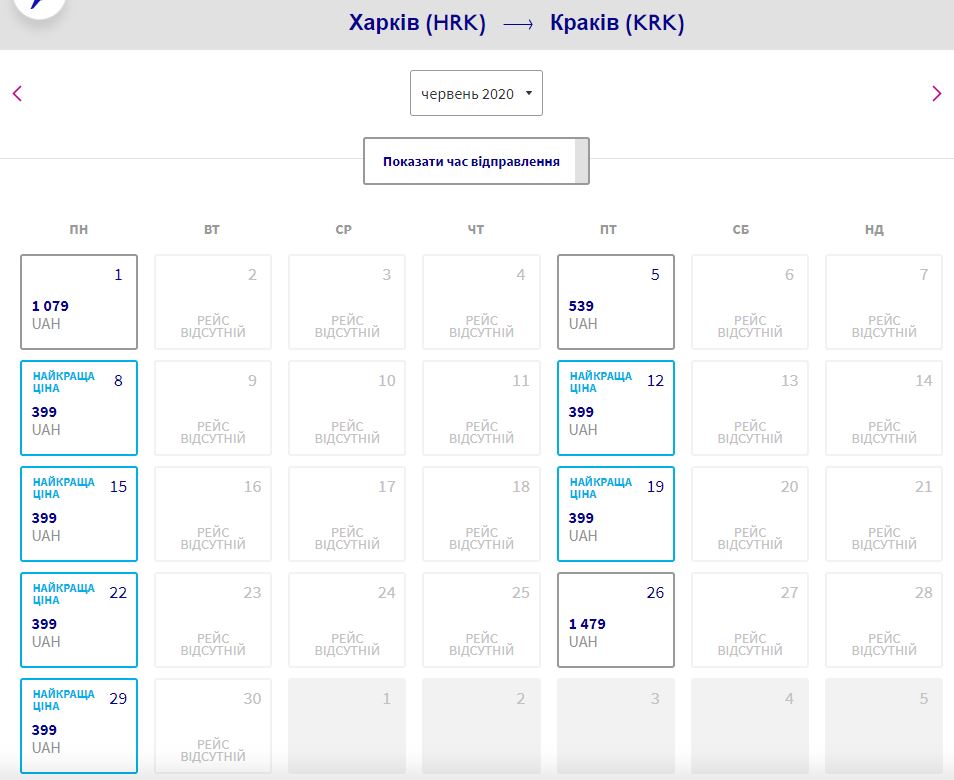Toggle Показати час відправлення switch
954x780 pixels.
pyautogui.click(x=476, y=161)
